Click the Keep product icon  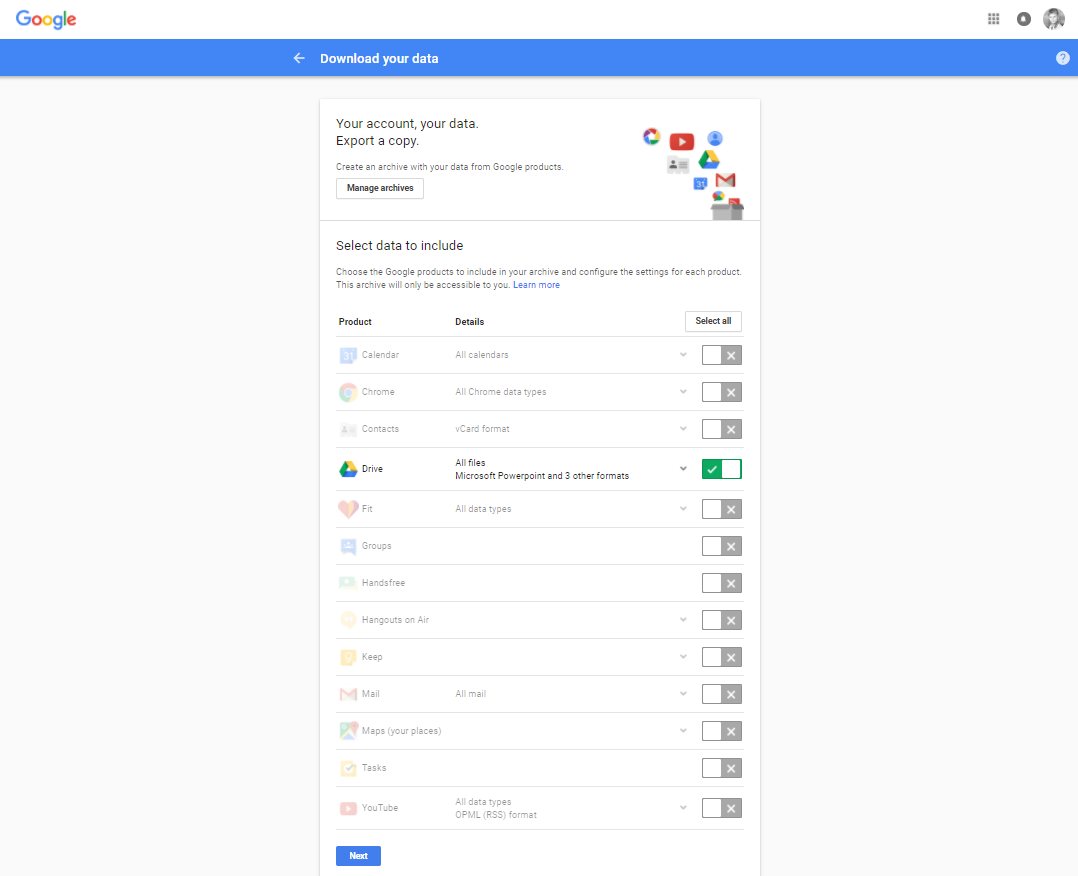349,658
